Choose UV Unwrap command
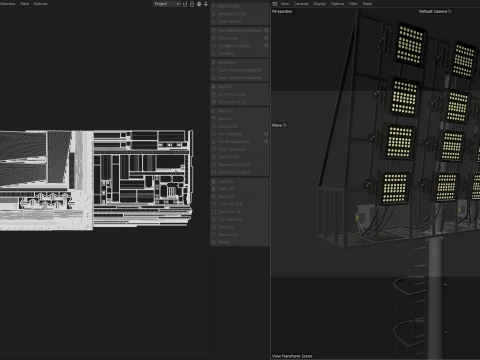 click(x=237, y=38)
